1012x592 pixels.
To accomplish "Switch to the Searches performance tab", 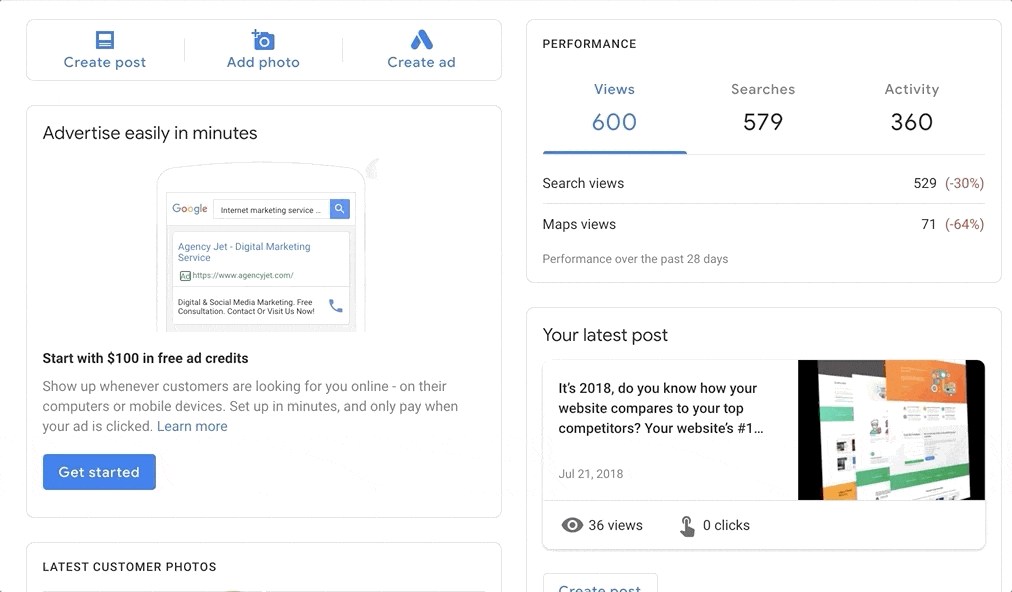I will [x=763, y=110].
